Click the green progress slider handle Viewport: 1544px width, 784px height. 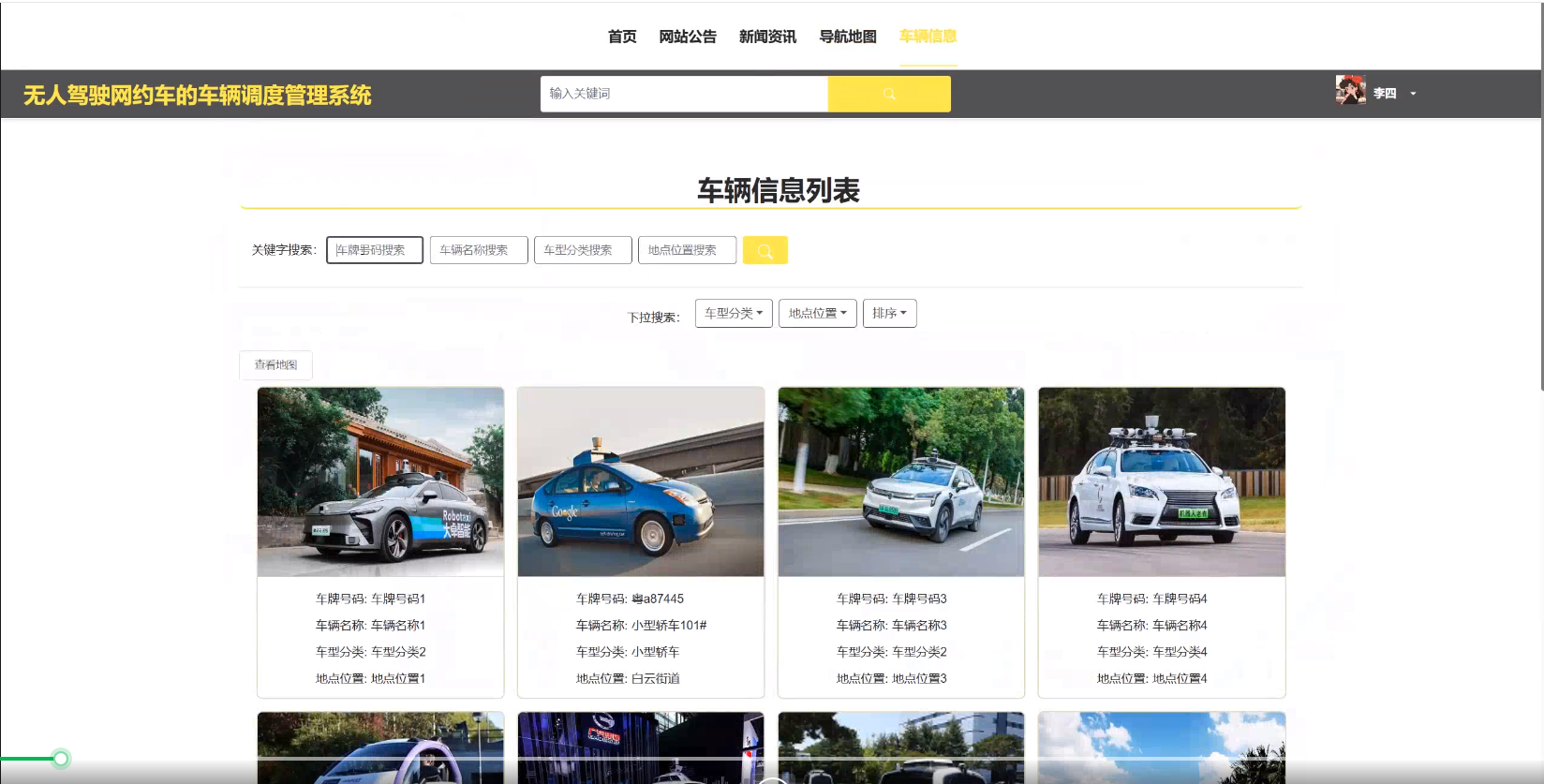[x=61, y=759]
